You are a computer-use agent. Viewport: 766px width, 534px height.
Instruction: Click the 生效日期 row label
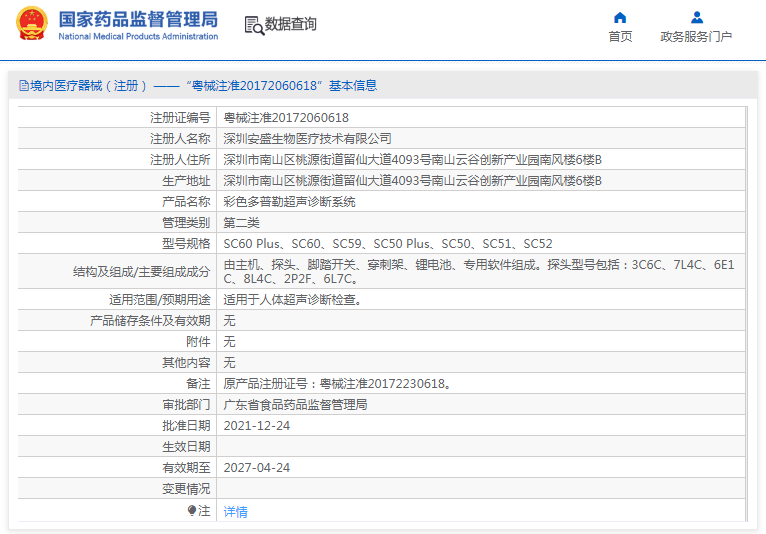186,447
